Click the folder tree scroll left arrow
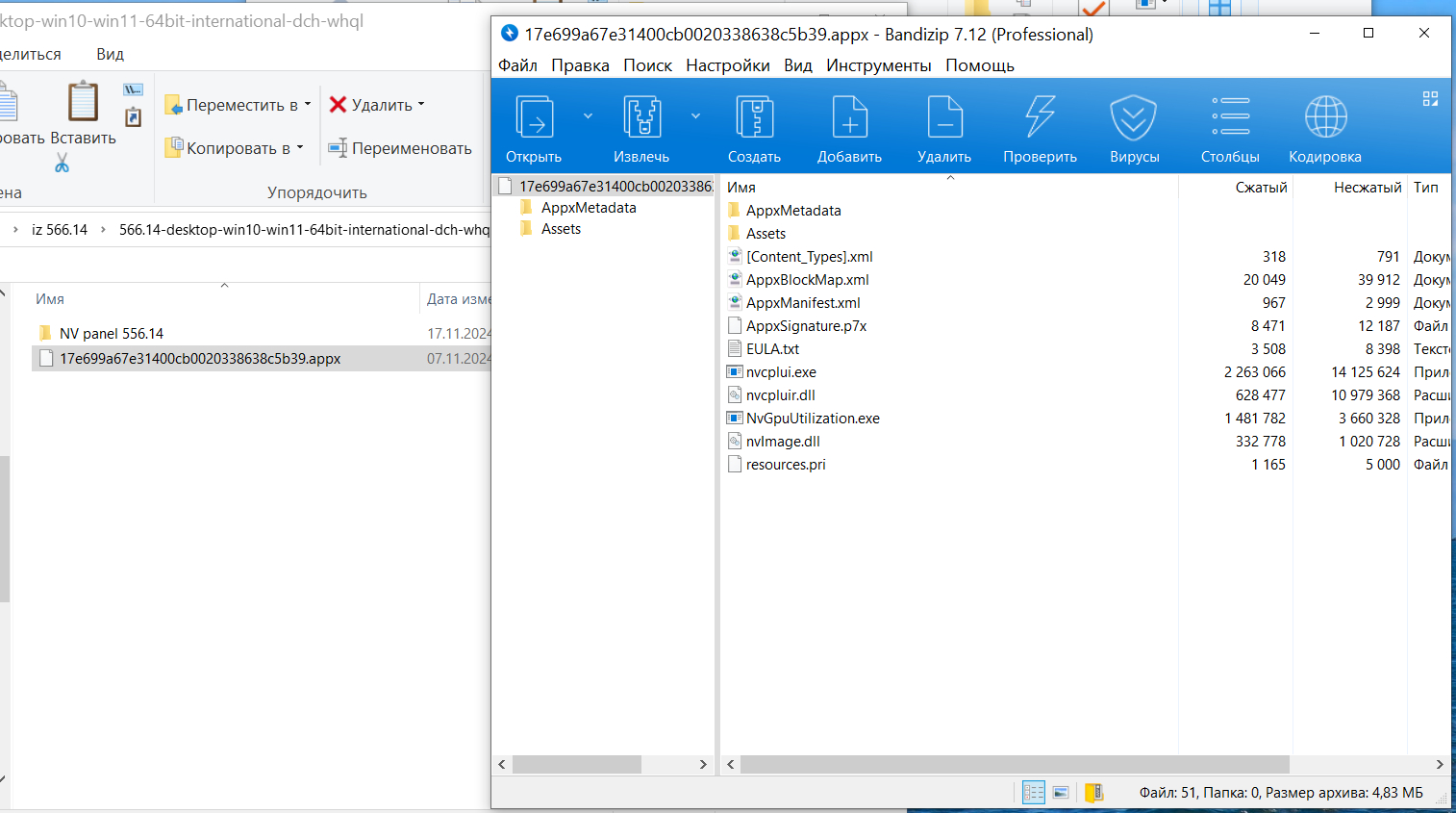This screenshot has width=1456, height=813. pos(502,764)
